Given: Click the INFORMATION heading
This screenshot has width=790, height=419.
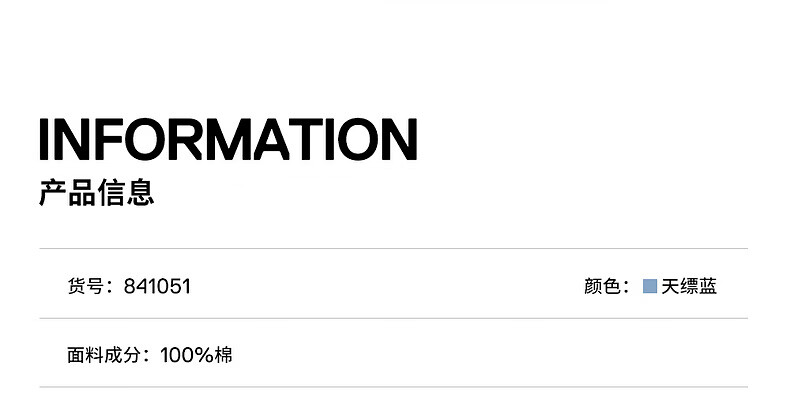Looking at the screenshot, I should (228, 139).
